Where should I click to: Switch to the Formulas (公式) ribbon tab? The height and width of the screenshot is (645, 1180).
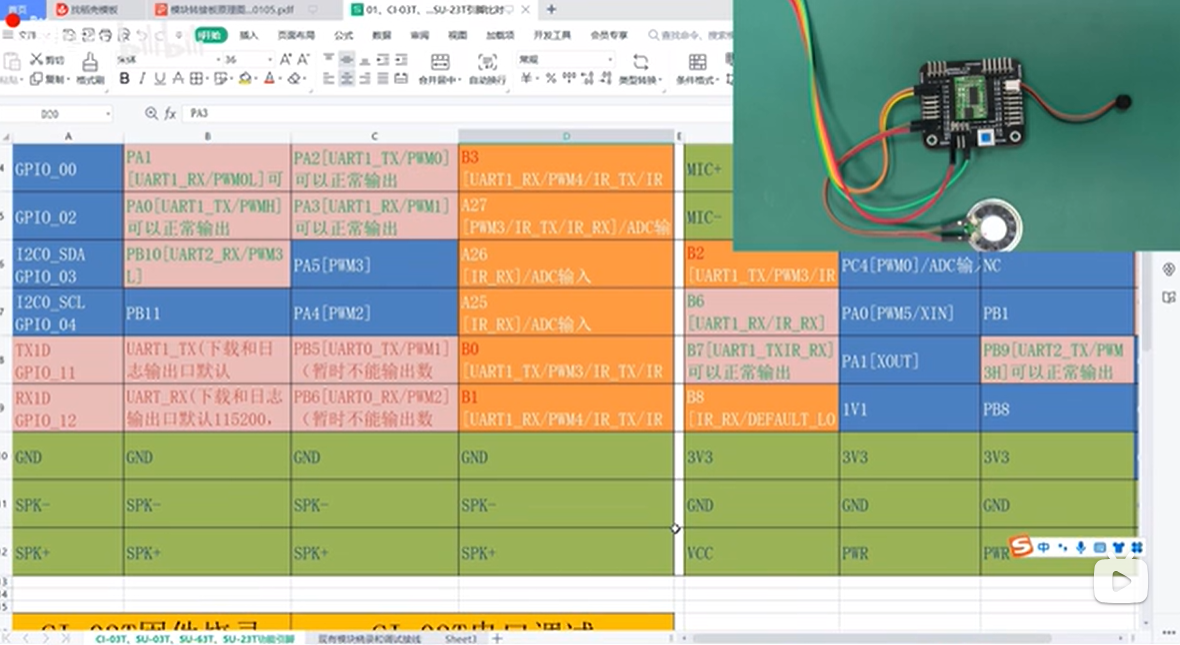click(x=343, y=35)
